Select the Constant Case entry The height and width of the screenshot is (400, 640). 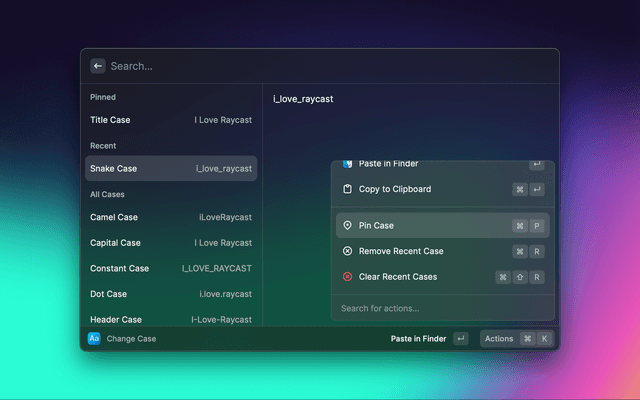tap(171, 269)
